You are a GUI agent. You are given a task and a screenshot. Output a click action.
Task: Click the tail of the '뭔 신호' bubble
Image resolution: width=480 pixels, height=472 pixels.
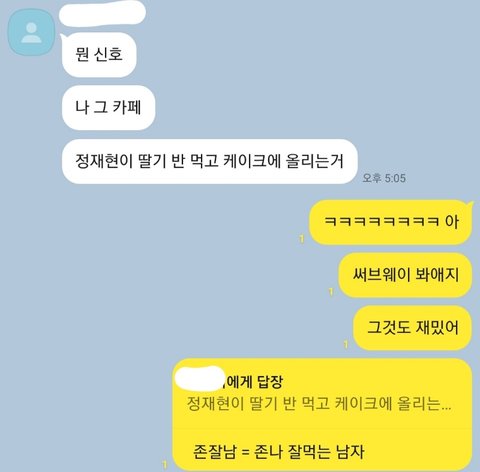point(63,37)
